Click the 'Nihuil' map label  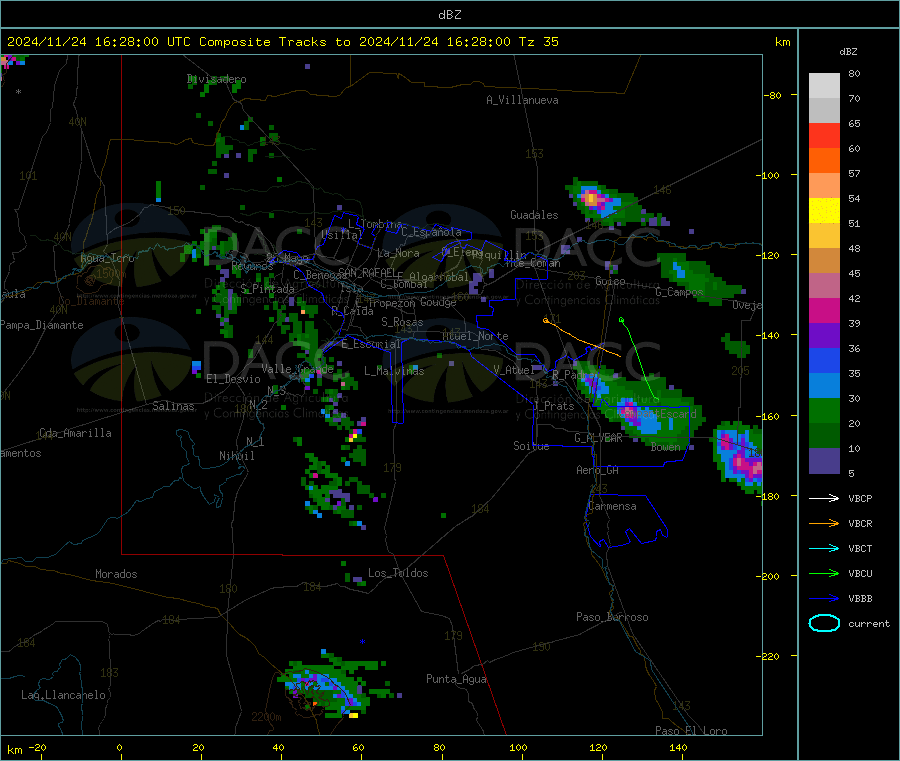tap(237, 456)
